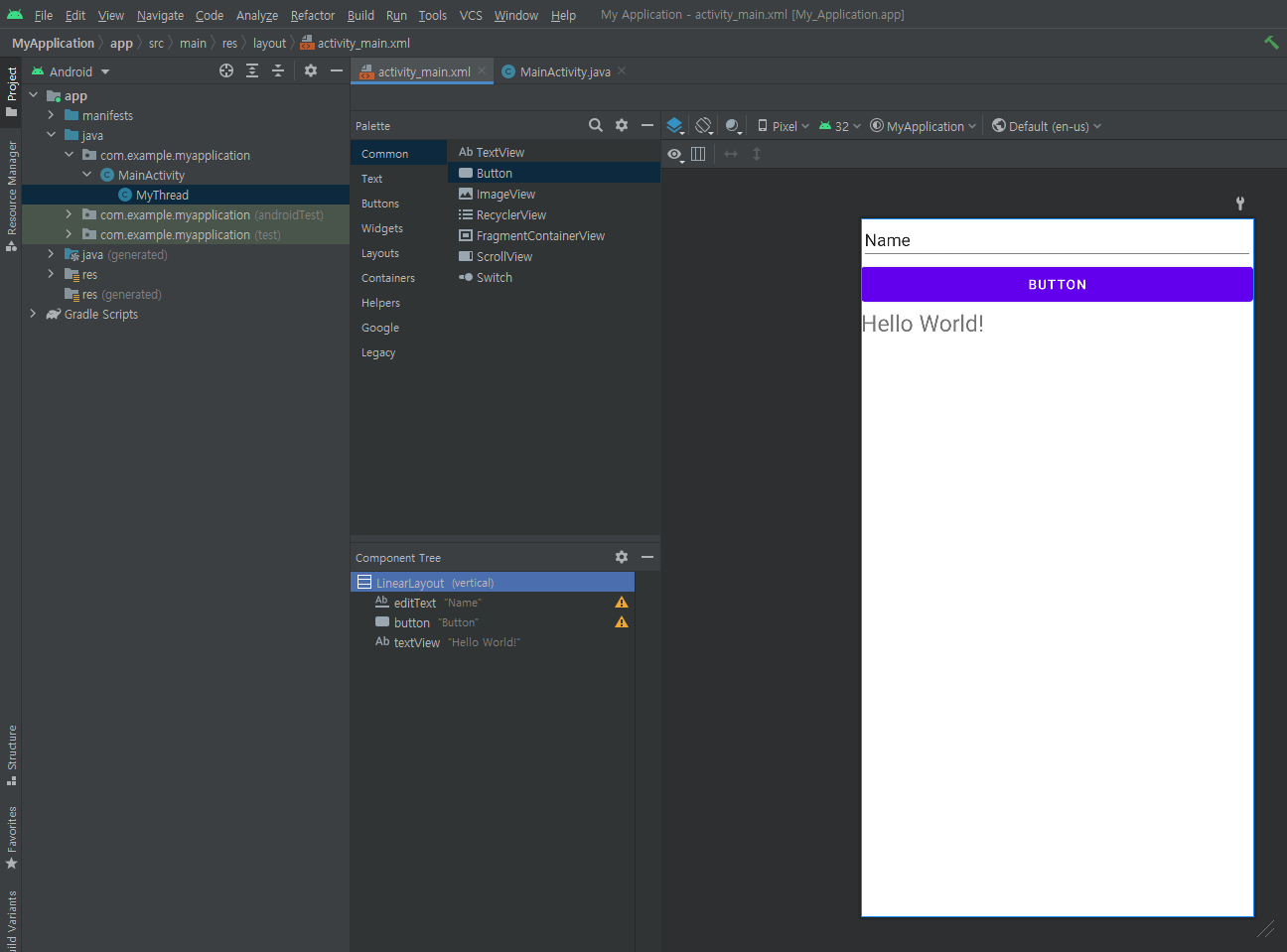1287x952 pixels.
Task: Toggle Favorites side panel tab
Action: tap(11, 838)
